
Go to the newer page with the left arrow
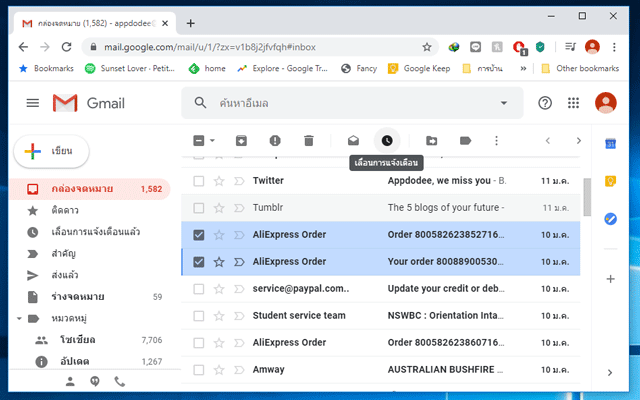pos(548,141)
